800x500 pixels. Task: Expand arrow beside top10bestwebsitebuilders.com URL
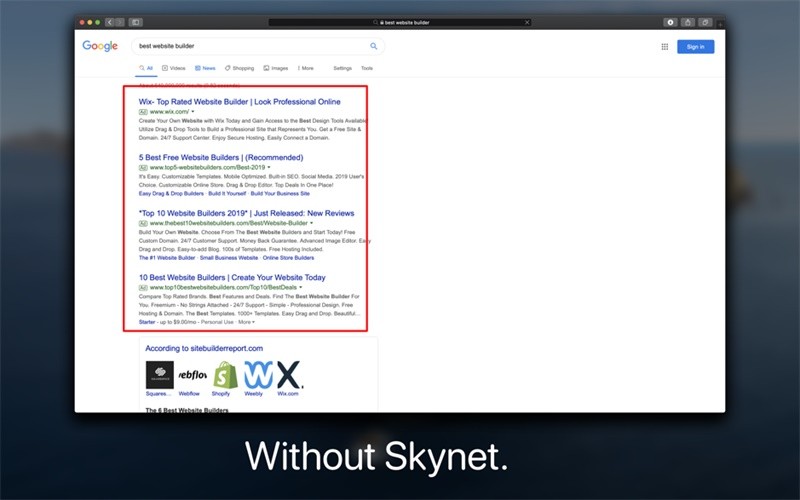[301, 287]
